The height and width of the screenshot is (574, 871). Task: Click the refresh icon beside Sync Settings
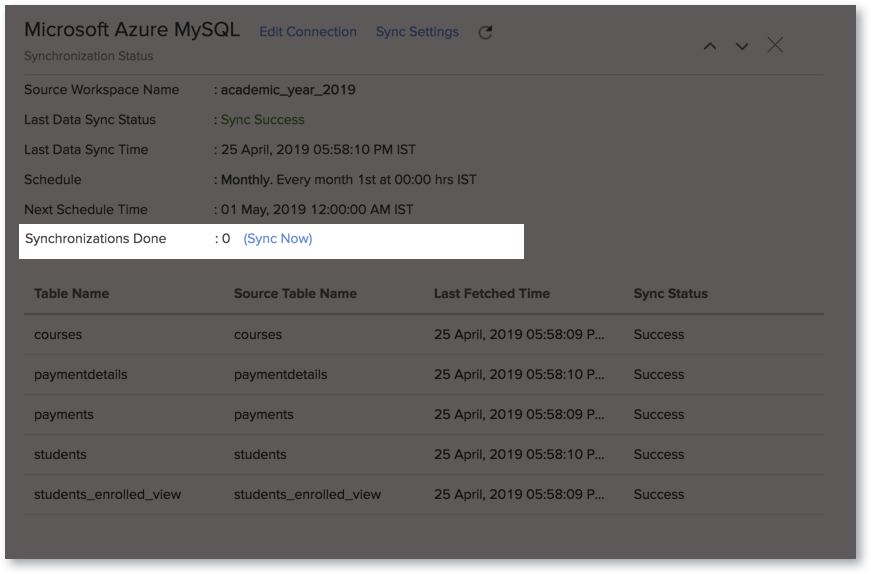485,32
